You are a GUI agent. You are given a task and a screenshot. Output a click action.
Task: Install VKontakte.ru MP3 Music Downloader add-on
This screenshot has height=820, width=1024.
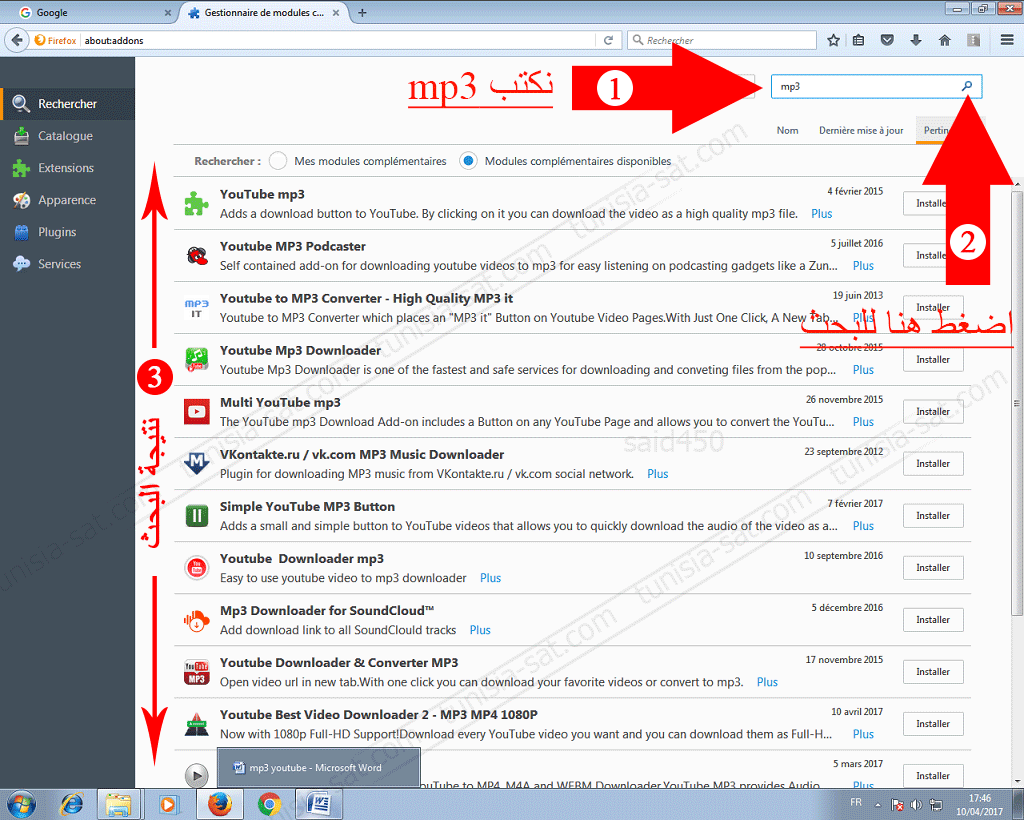933,464
